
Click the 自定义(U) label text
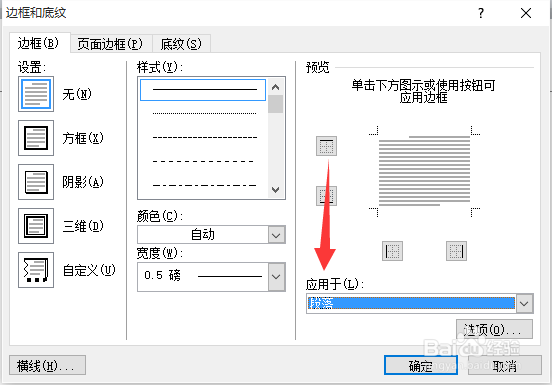[x=89, y=270]
